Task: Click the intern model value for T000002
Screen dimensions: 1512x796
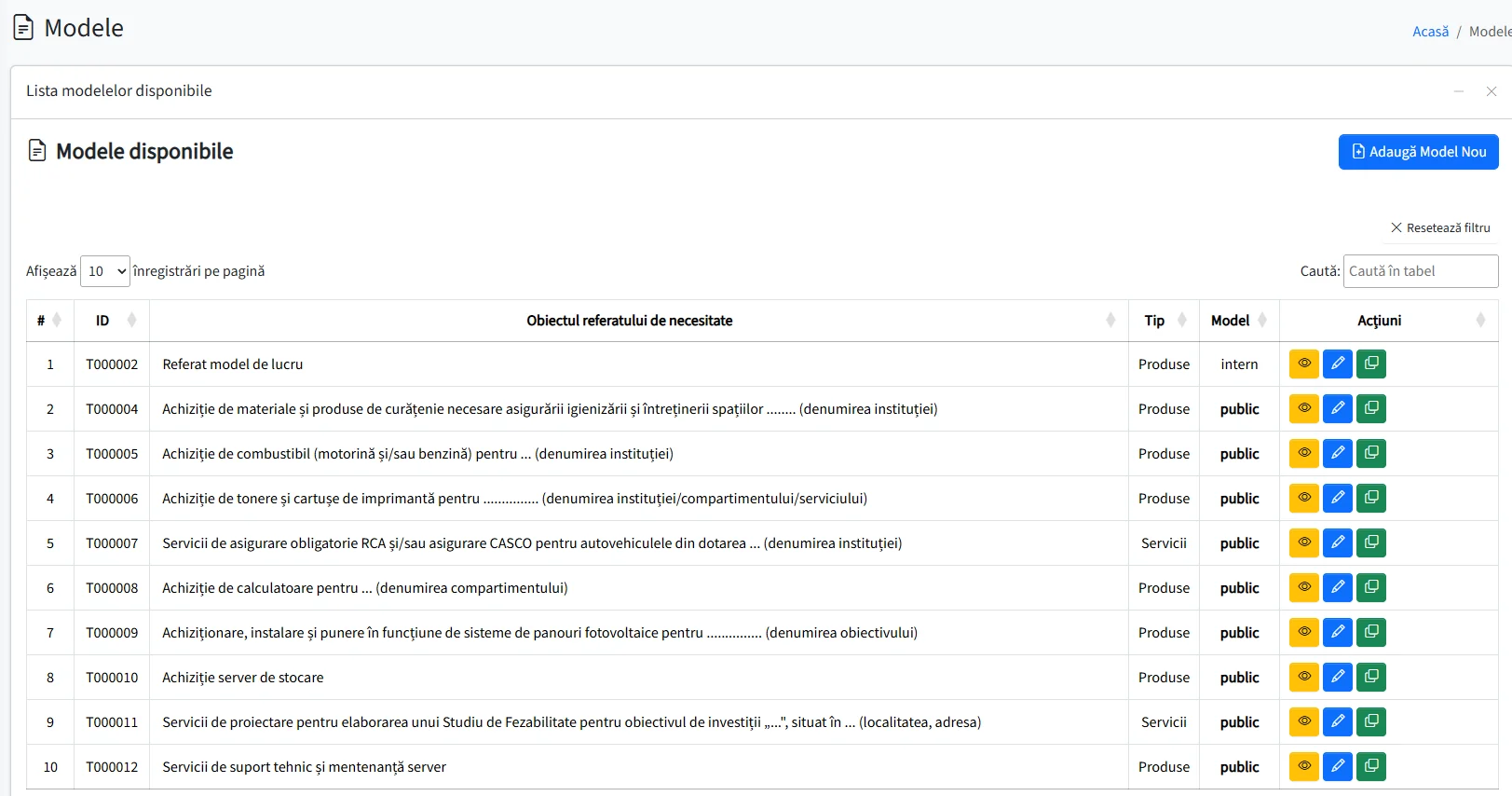Action: 1239,364
